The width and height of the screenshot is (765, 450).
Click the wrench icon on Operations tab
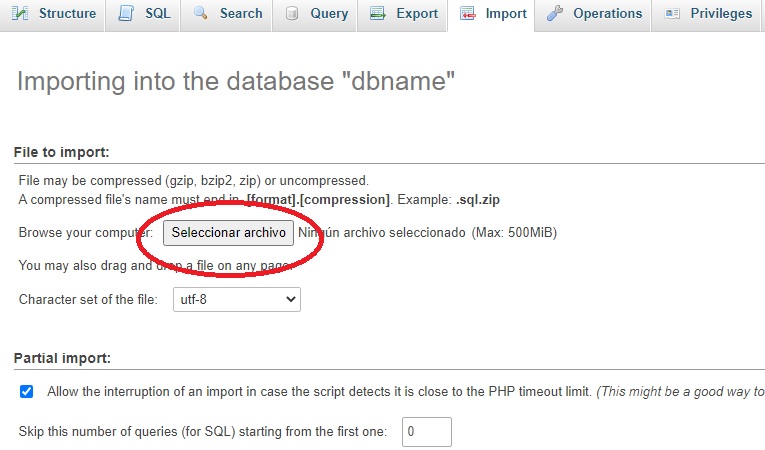555,13
